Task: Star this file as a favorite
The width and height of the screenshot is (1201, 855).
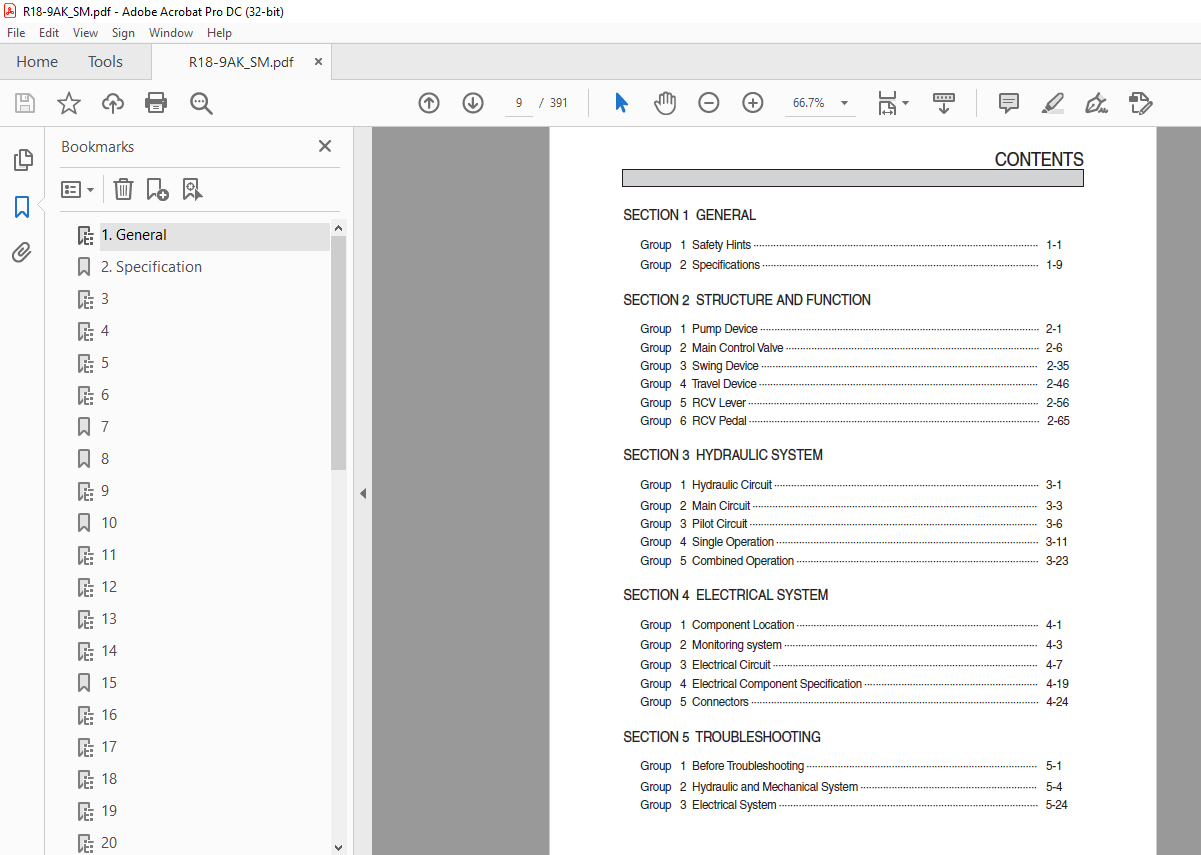Action: pyautogui.click(x=69, y=103)
